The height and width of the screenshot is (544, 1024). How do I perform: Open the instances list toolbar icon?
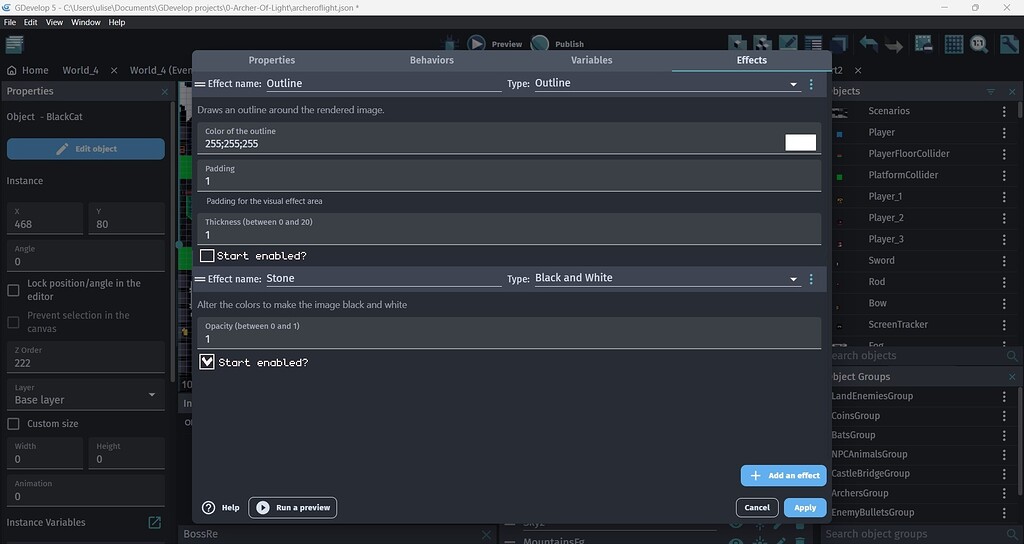[814, 44]
